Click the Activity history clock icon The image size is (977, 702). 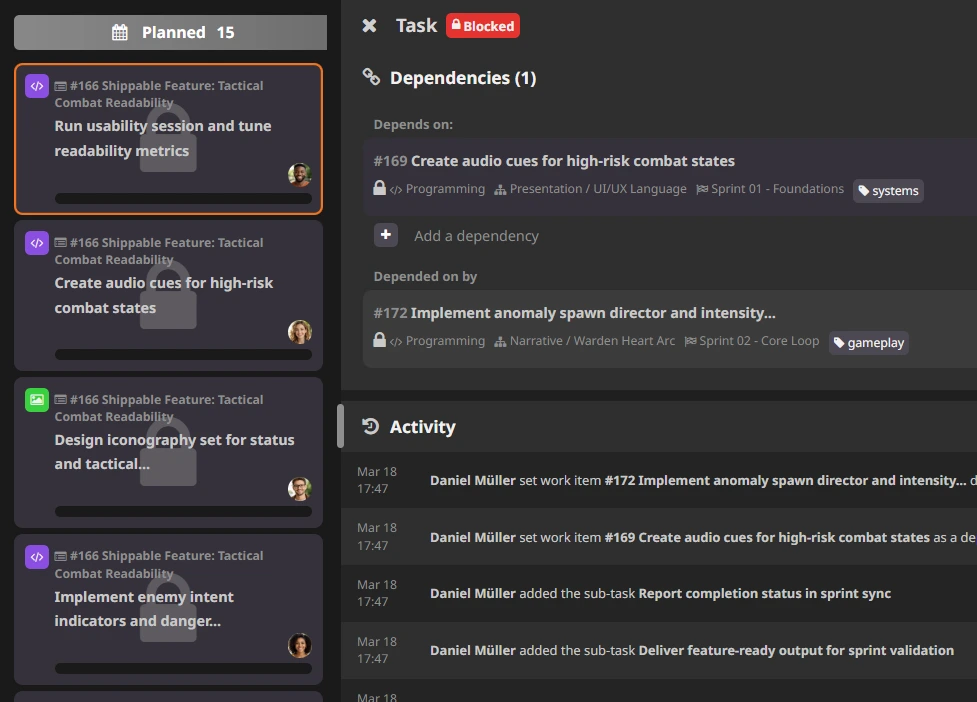(x=371, y=427)
